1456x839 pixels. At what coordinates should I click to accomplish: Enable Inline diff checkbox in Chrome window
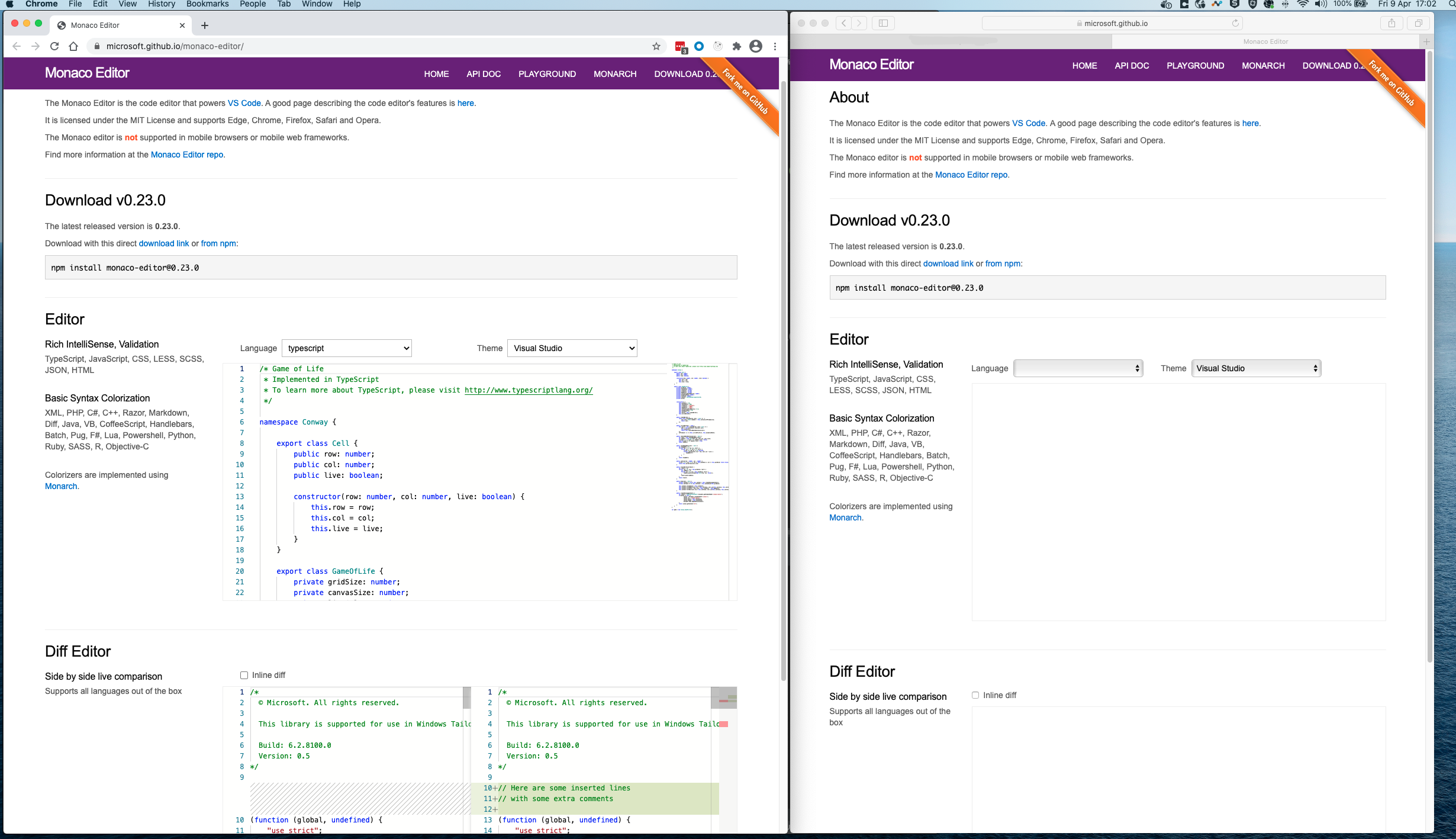coord(244,675)
